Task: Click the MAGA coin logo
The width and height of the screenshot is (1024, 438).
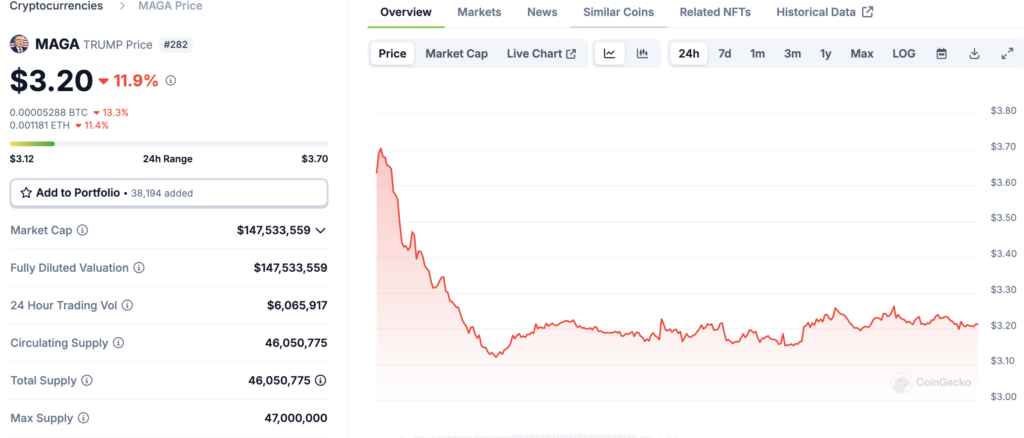Action: coord(20,44)
